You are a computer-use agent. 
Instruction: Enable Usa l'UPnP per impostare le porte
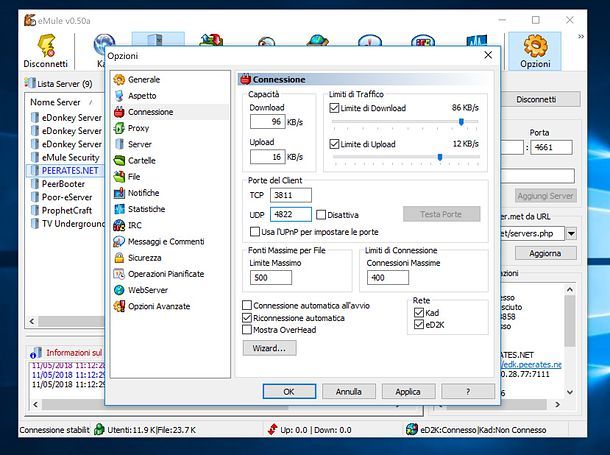255,232
